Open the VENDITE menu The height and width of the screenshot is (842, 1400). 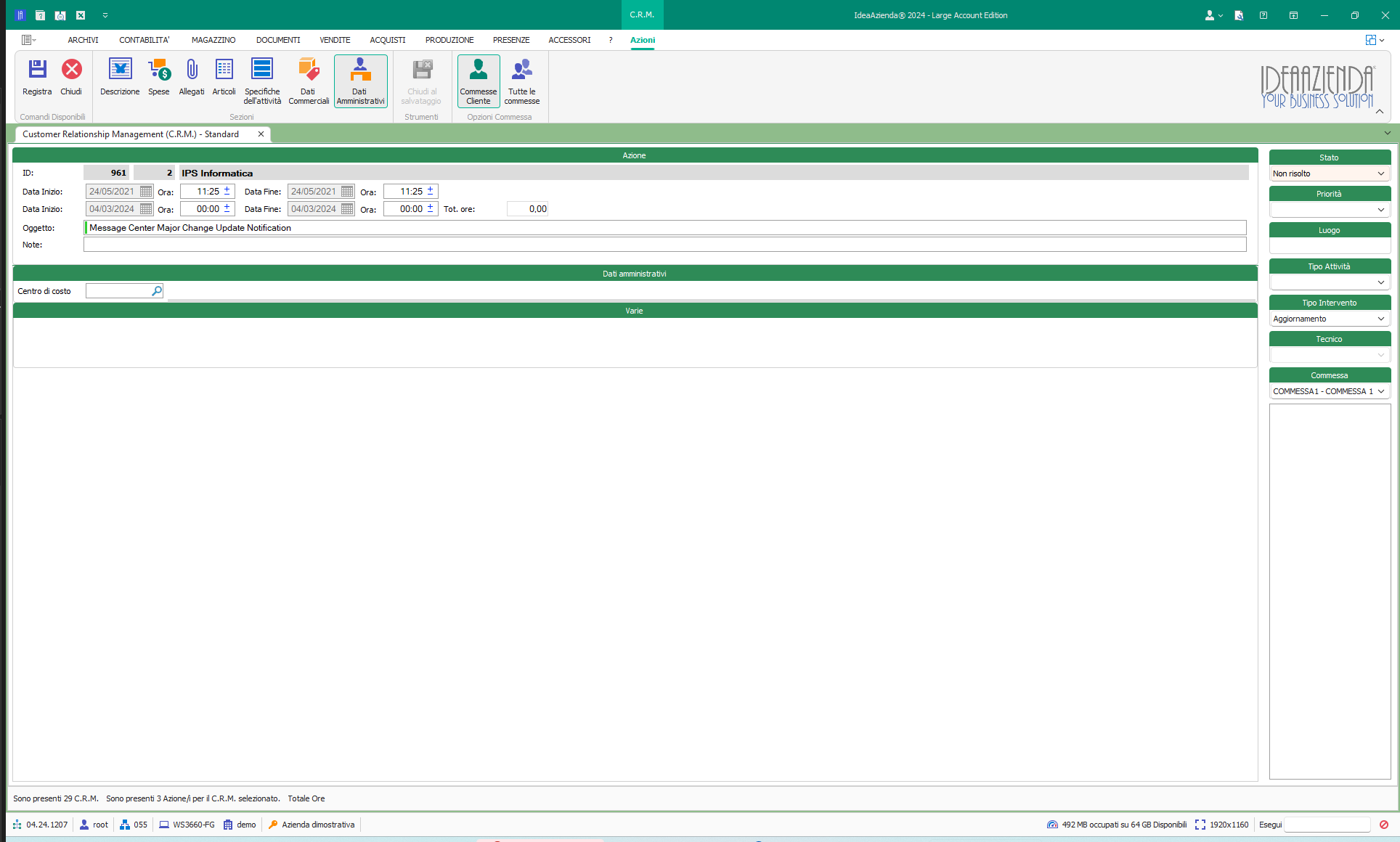pyautogui.click(x=335, y=41)
